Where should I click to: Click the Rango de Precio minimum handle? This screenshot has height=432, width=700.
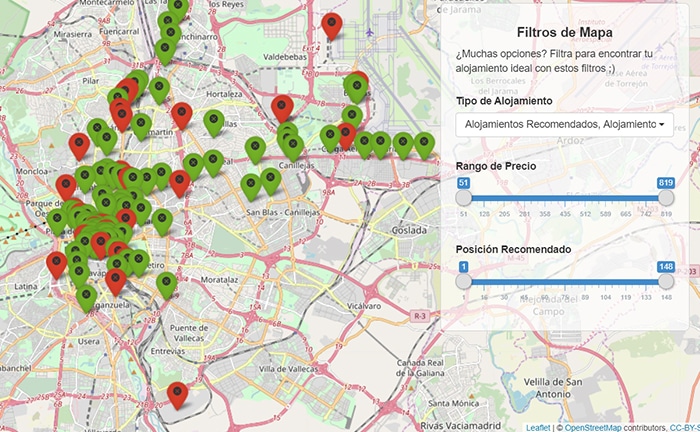pos(464,198)
